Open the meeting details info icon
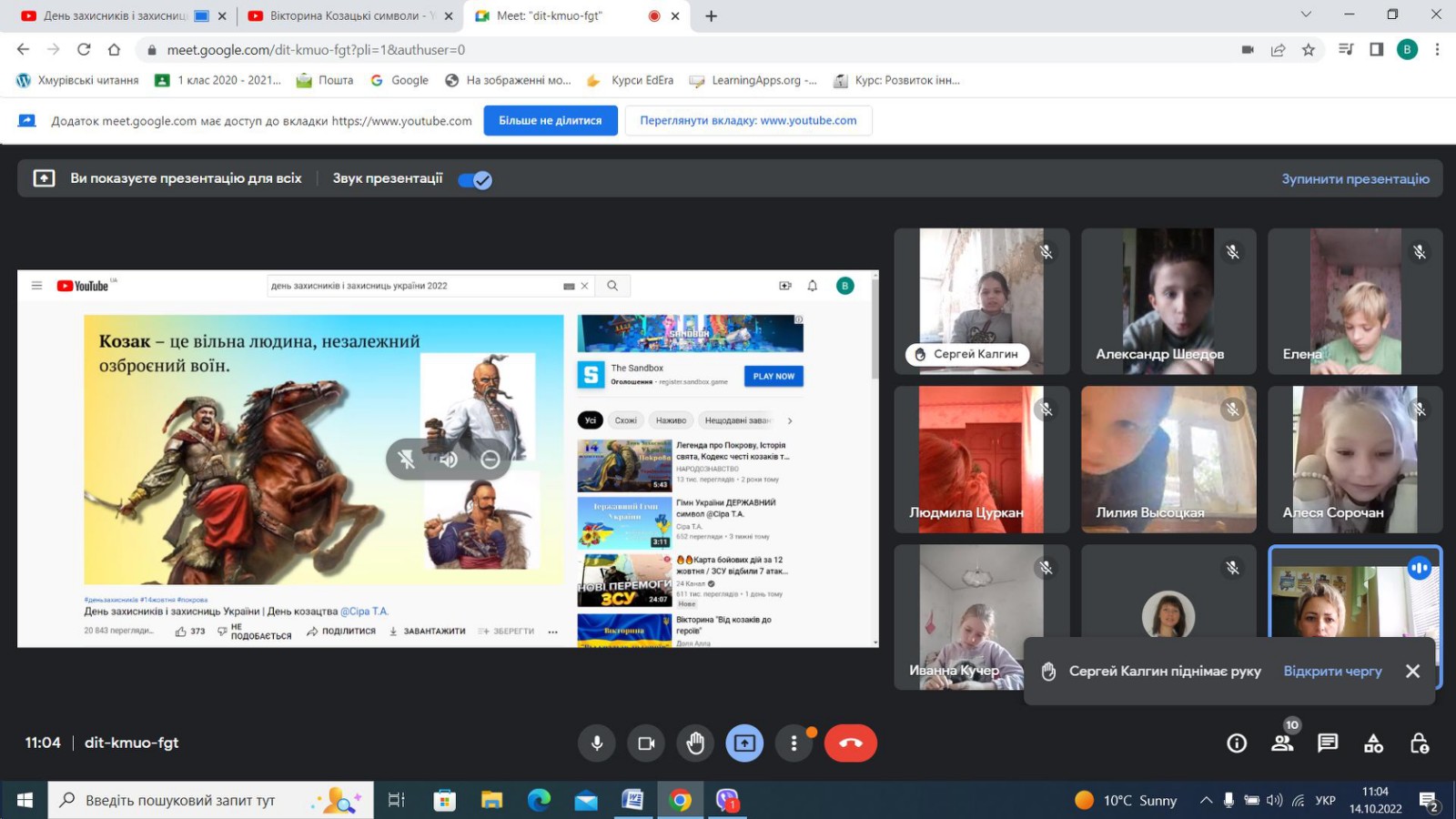The height and width of the screenshot is (819, 1456). tap(1237, 743)
